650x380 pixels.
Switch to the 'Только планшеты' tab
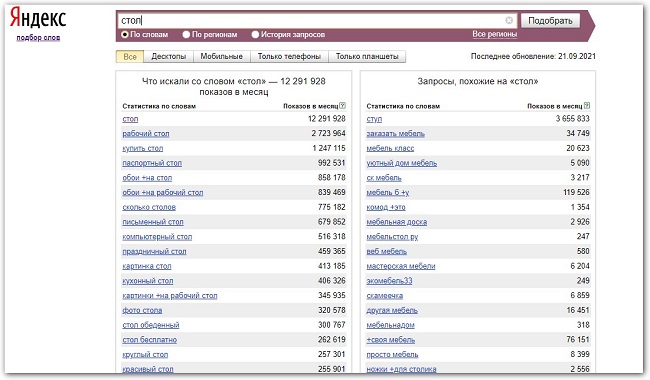coord(367,56)
